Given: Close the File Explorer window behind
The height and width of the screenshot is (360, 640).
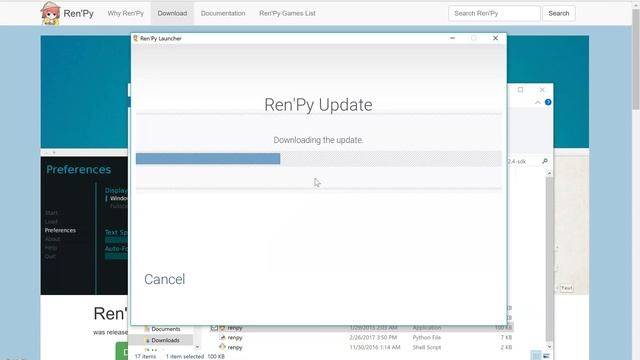Looking at the screenshot, I should coord(542,90).
